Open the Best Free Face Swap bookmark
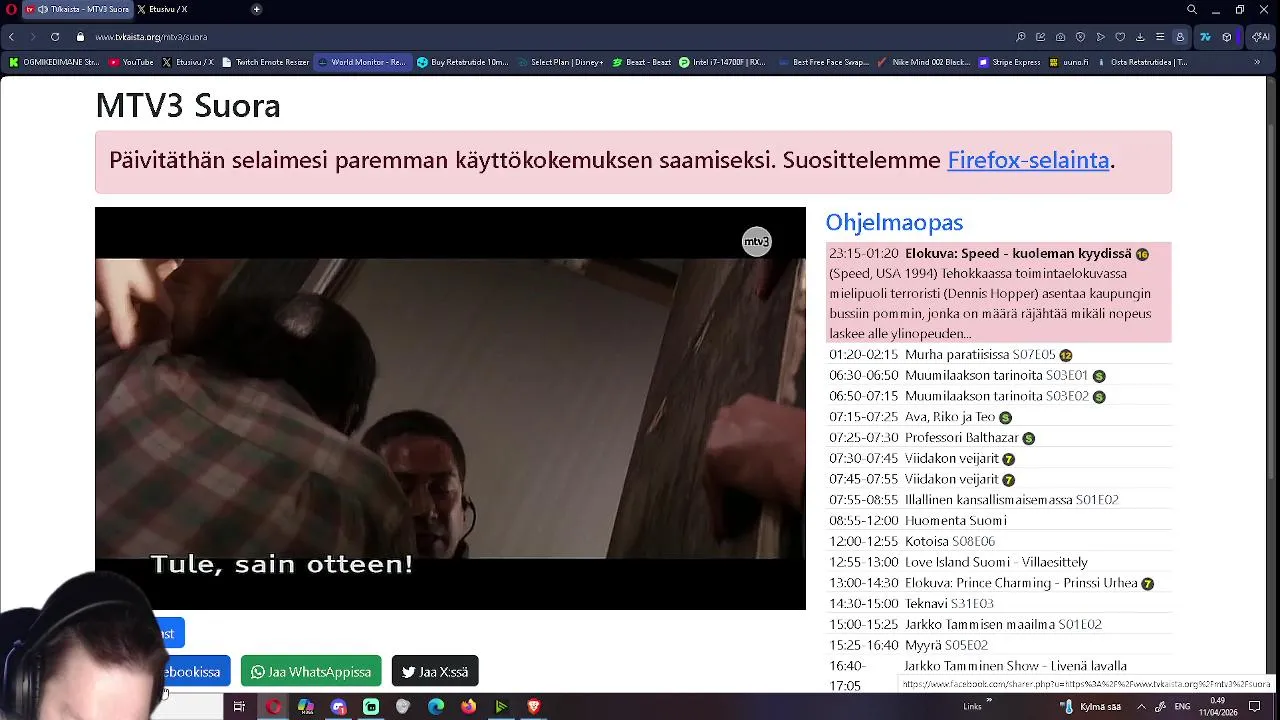 823,62
